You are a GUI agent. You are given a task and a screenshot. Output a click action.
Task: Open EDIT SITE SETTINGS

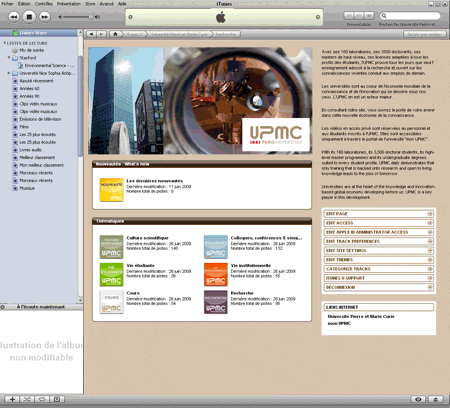click(379, 250)
